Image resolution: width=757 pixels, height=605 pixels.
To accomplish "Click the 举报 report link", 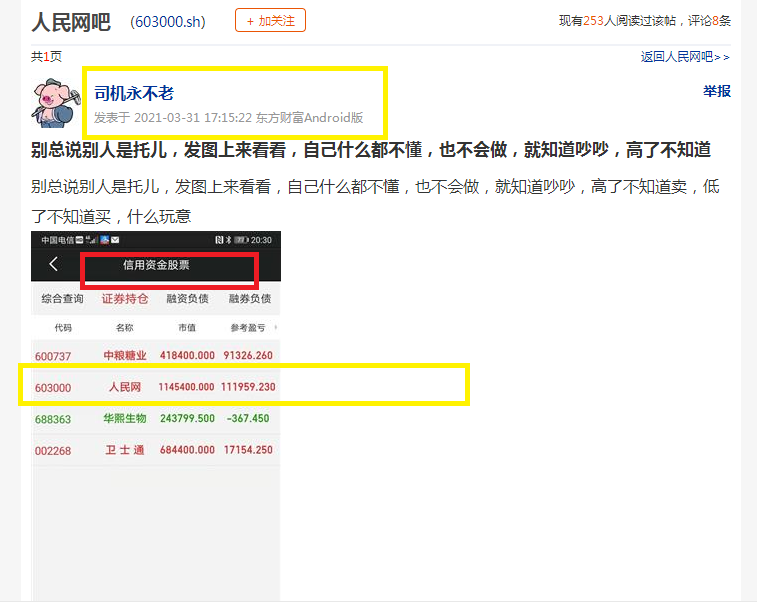I will coord(716,91).
